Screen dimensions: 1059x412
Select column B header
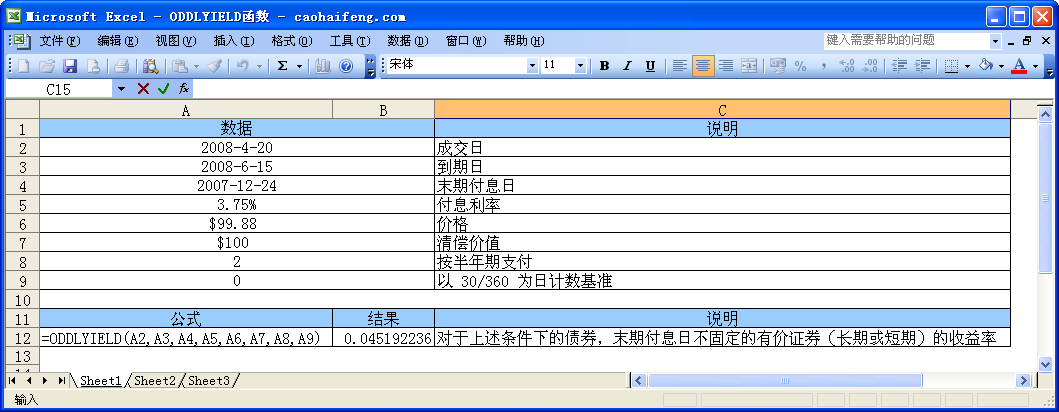coord(383,111)
